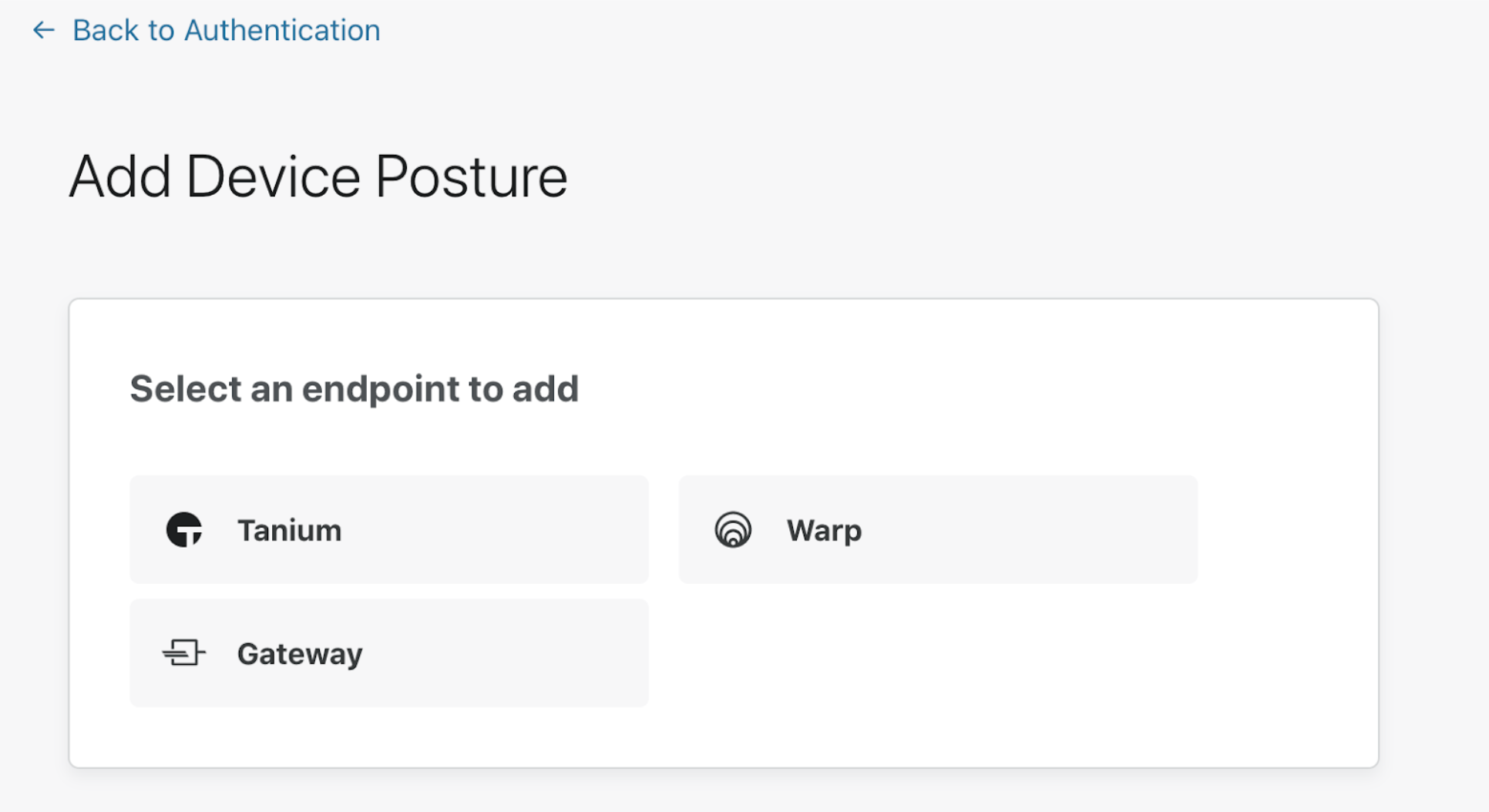
Task: Select the Tanium endpoint icon
Action: [x=184, y=530]
